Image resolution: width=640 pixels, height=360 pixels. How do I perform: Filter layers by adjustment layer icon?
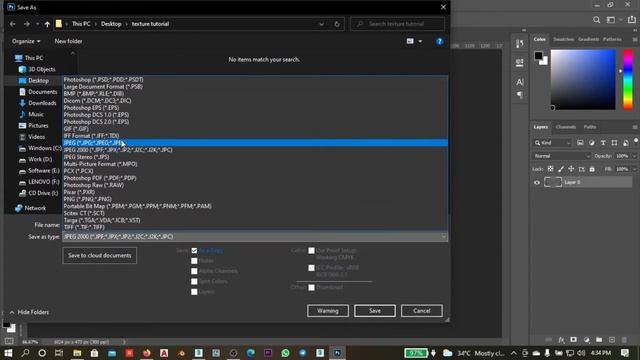pyautogui.click(x=591, y=143)
